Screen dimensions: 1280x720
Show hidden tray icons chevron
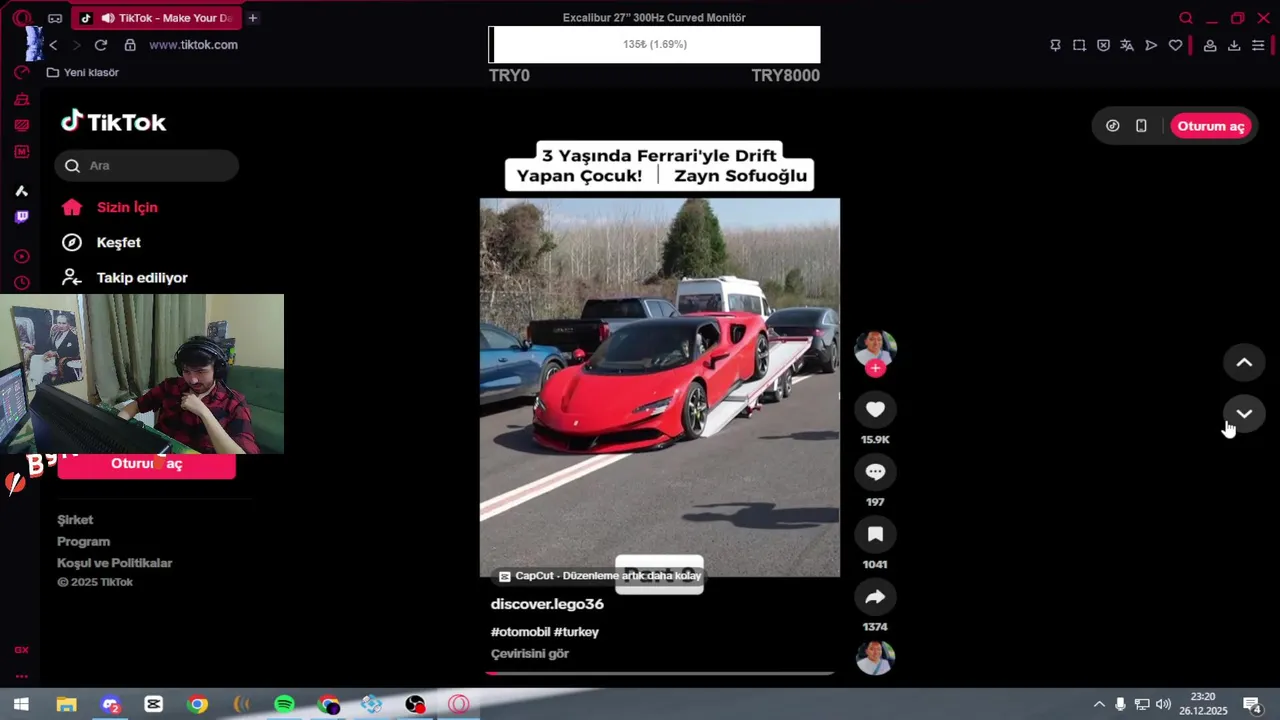(x=1099, y=704)
